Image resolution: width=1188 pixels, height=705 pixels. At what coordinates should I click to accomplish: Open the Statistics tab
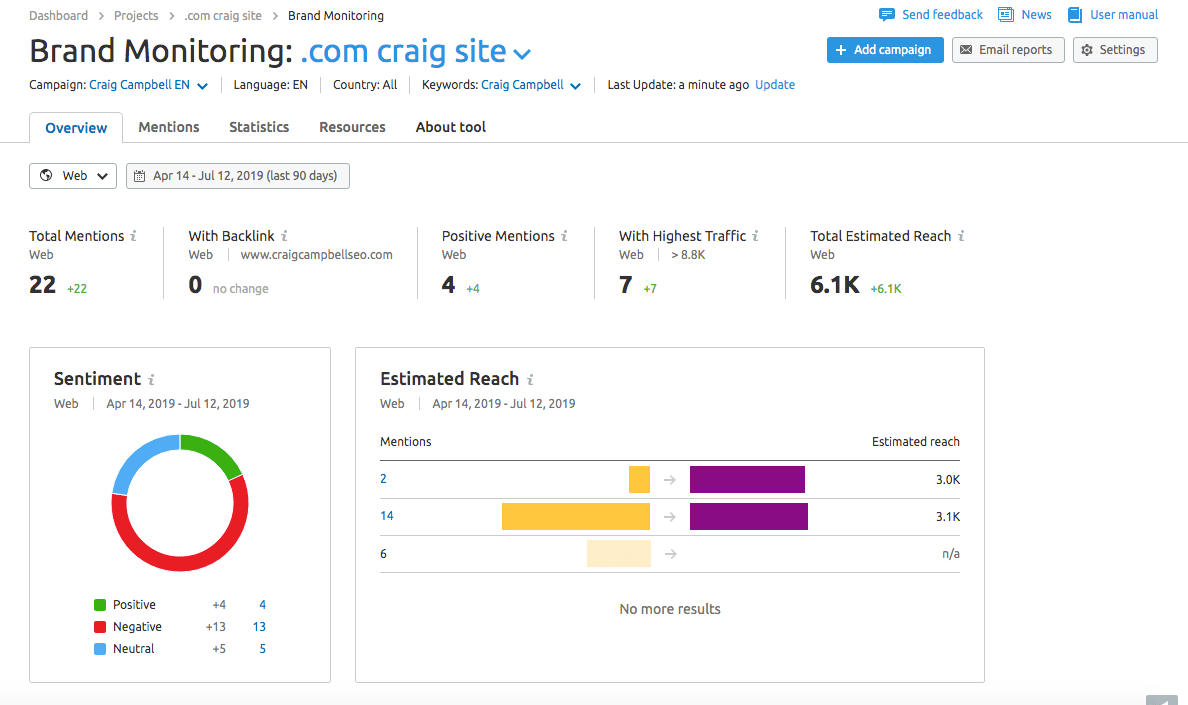pyautogui.click(x=259, y=127)
